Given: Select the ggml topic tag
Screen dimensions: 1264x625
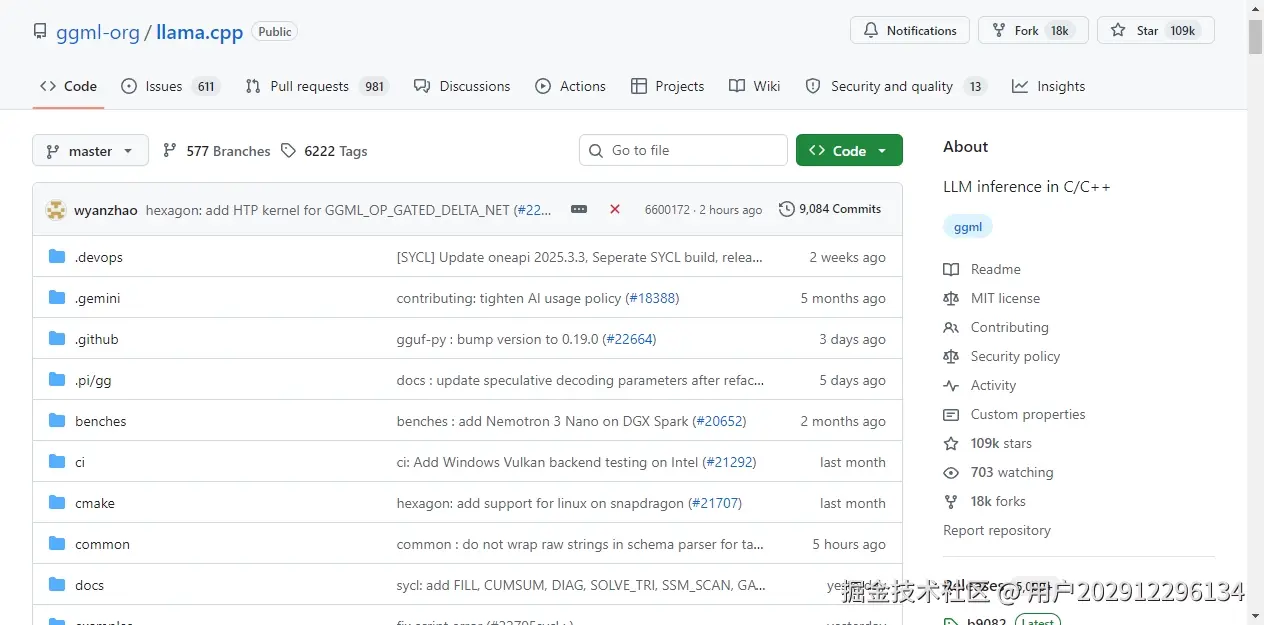Looking at the screenshot, I should [x=968, y=227].
